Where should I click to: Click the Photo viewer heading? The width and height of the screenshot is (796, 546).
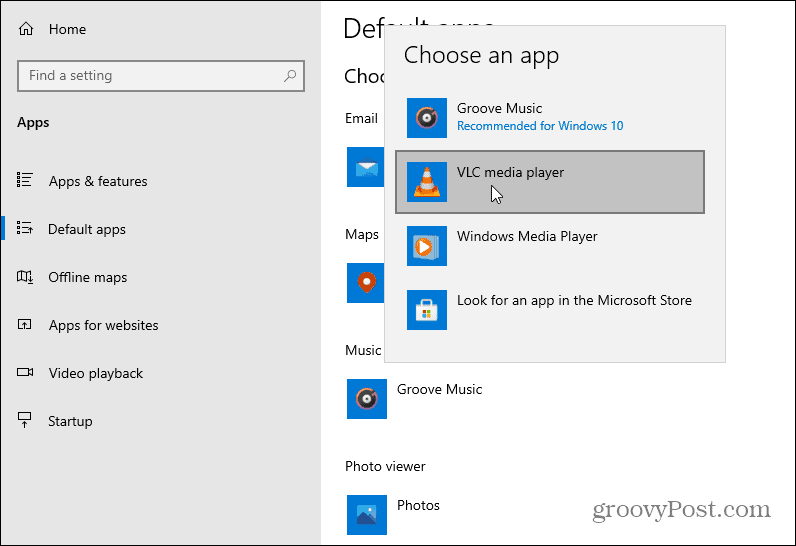[385, 466]
